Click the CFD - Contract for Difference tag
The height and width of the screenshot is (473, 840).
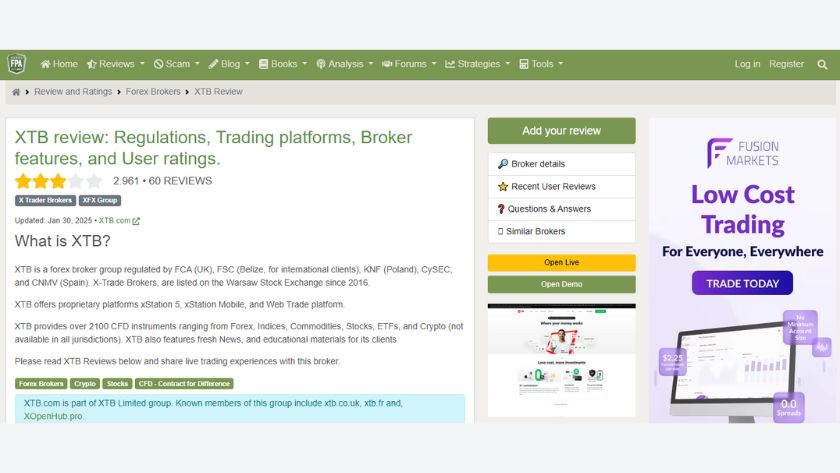tap(184, 384)
